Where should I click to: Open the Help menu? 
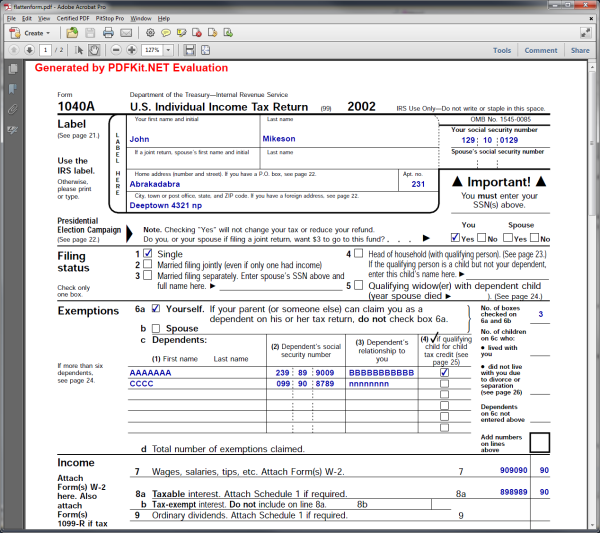pos(164,18)
